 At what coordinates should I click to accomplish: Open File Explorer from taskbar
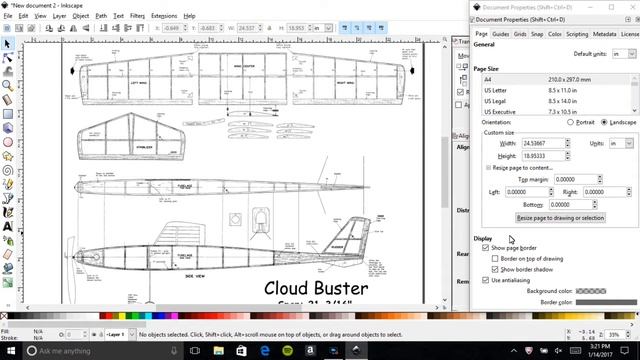218,351
